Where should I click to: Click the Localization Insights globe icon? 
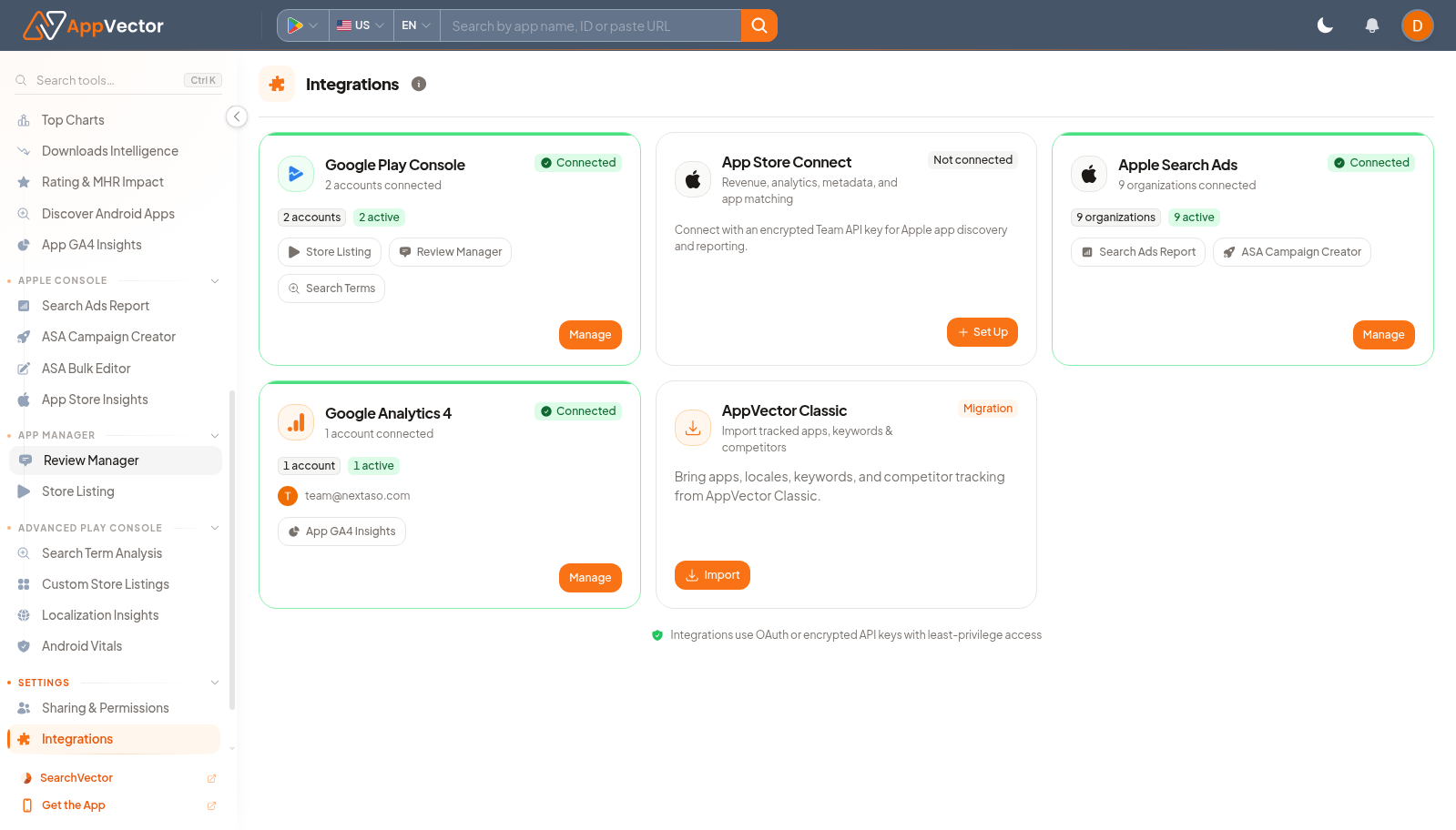click(24, 615)
